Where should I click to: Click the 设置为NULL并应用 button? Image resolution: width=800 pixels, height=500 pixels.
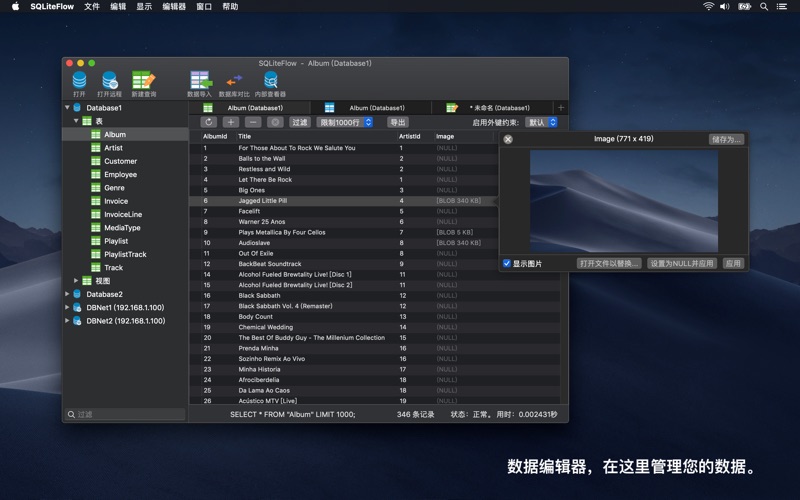click(x=681, y=264)
